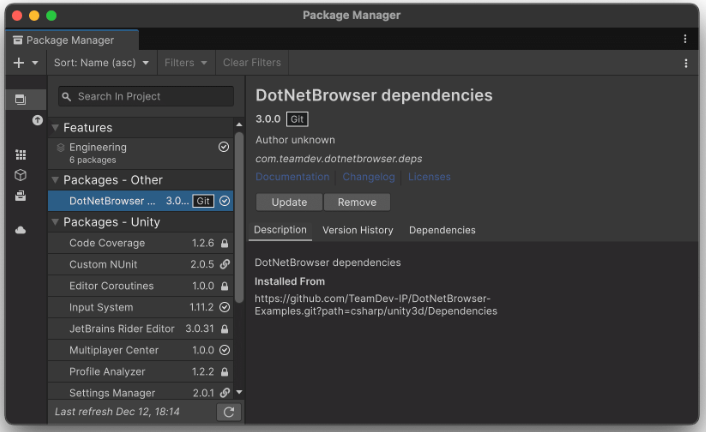
Task: Click the Author unknown text
Action: [x=295, y=140]
